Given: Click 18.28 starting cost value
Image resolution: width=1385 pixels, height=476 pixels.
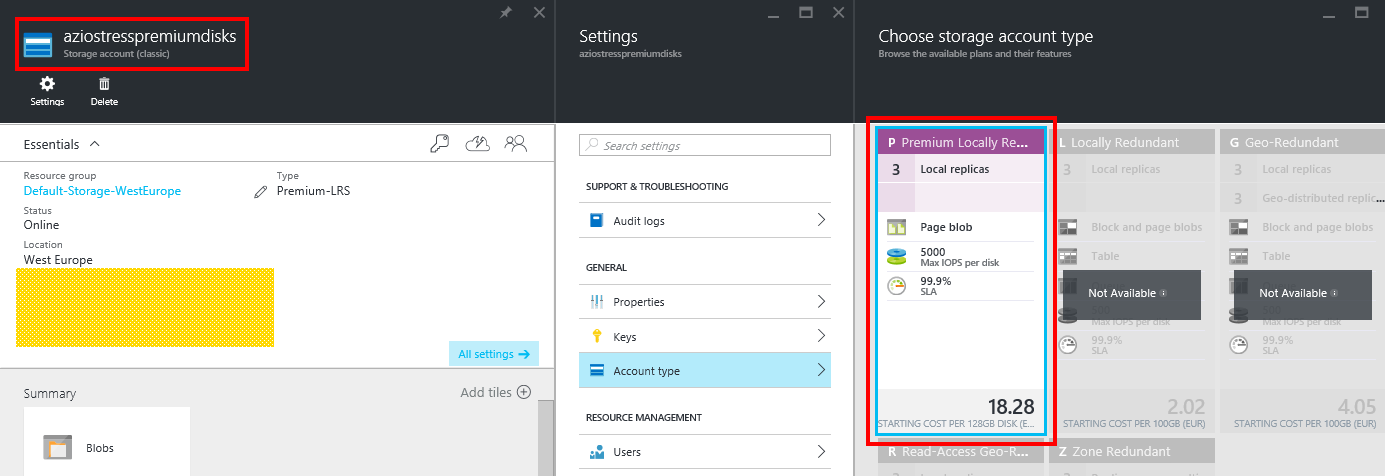Looking at the screenshot, I should [x=1011, y=407].
